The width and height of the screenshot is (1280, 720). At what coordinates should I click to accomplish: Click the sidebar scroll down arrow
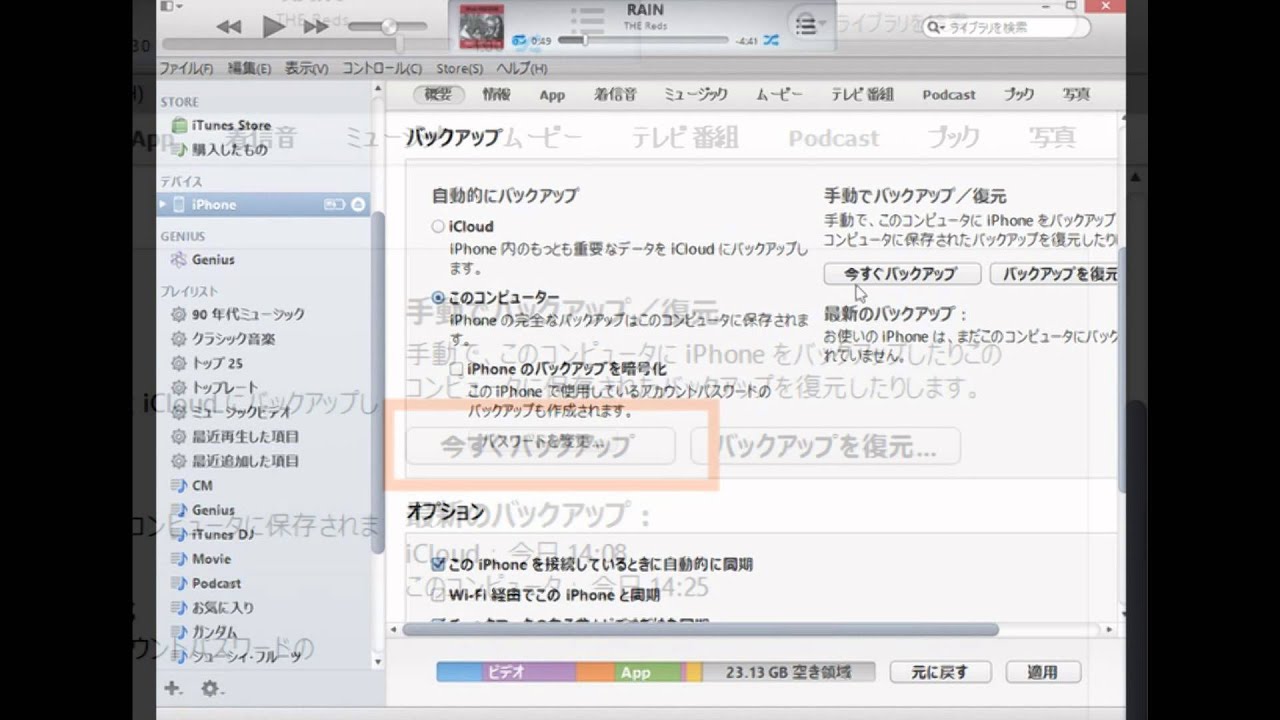pyautogui.click(x=377, y=661)
